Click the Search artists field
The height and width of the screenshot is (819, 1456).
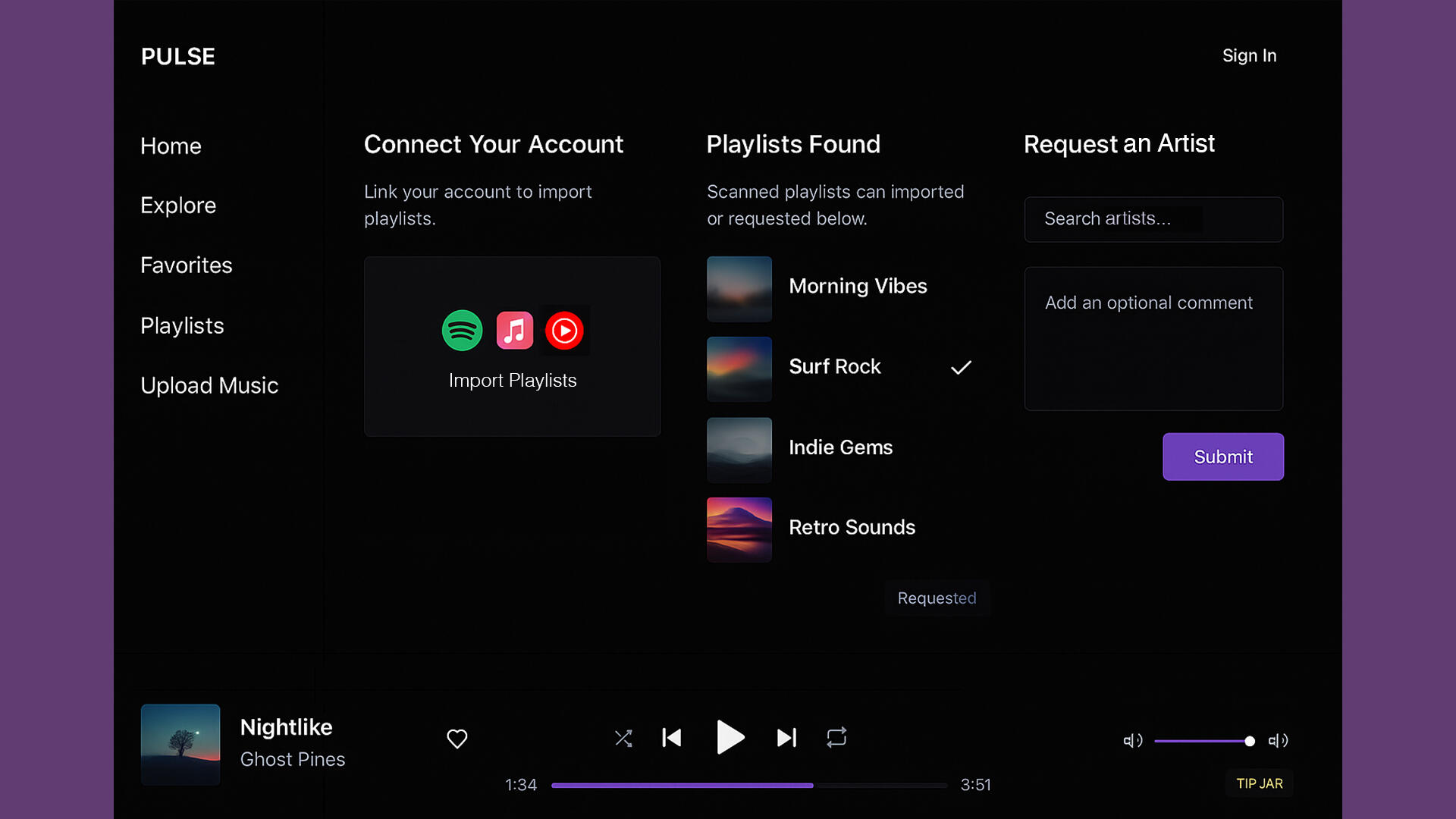pos(1153,219)
